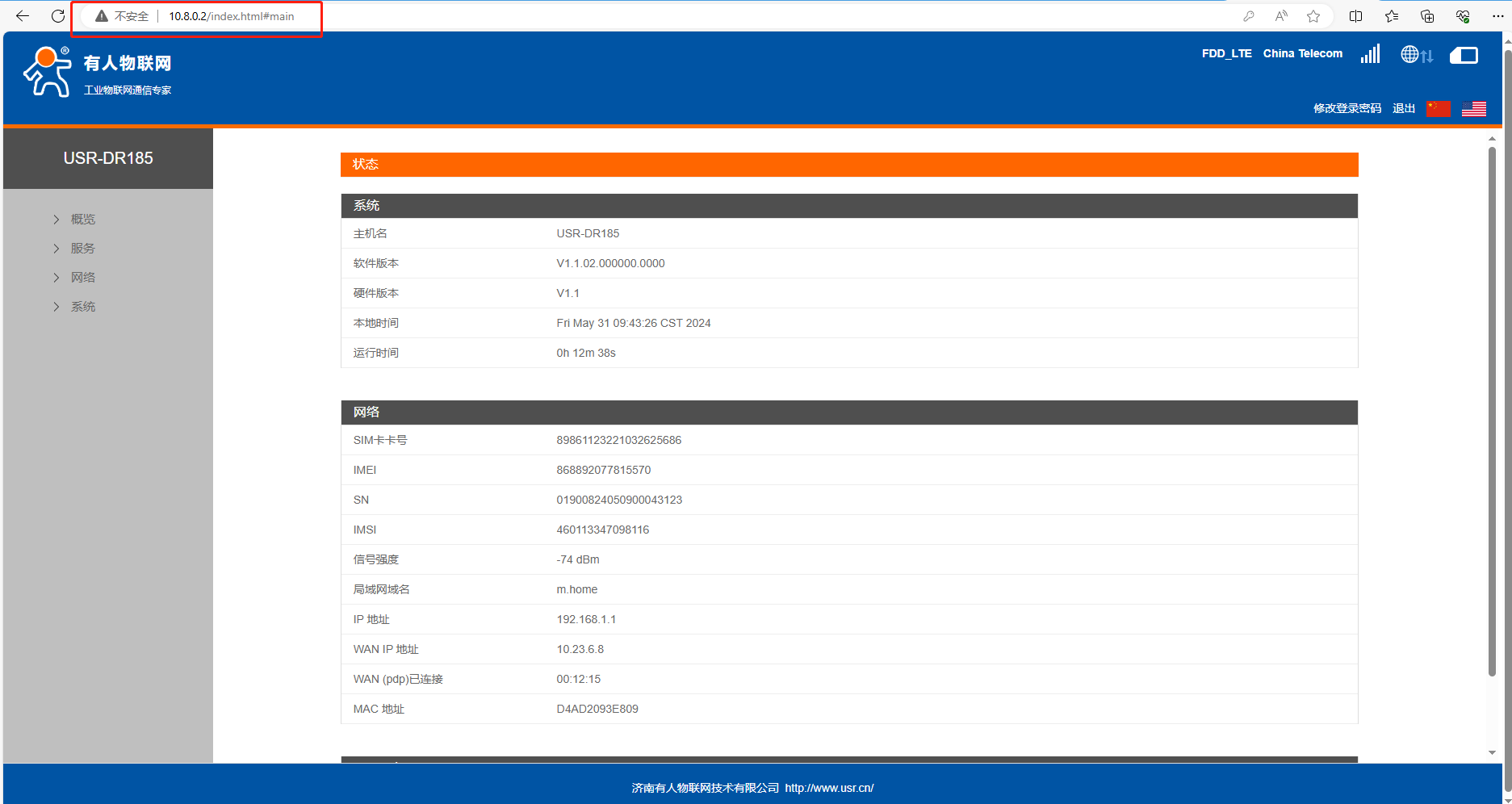Open browser collections icon
This screenshot has width=1512, height=804.
(x=1427, y=16)
